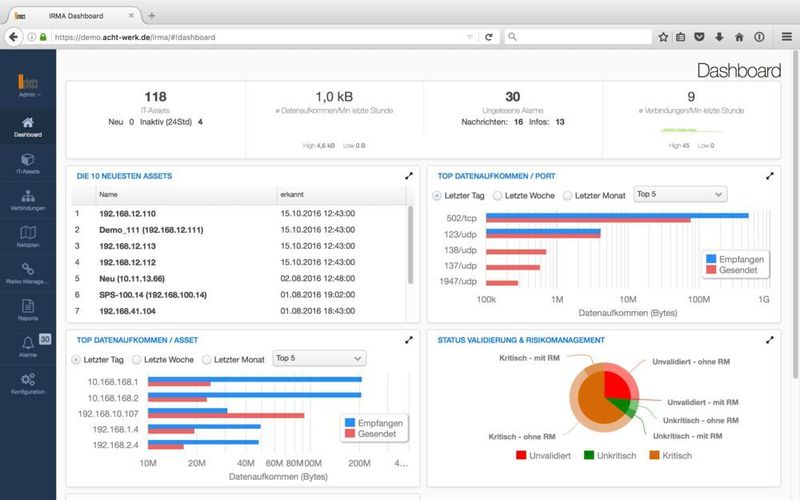This screenshot has width=800, height=500.
Task: Switch to the IRMA Dashboard browser tab
Action: [x=80, y=15]
